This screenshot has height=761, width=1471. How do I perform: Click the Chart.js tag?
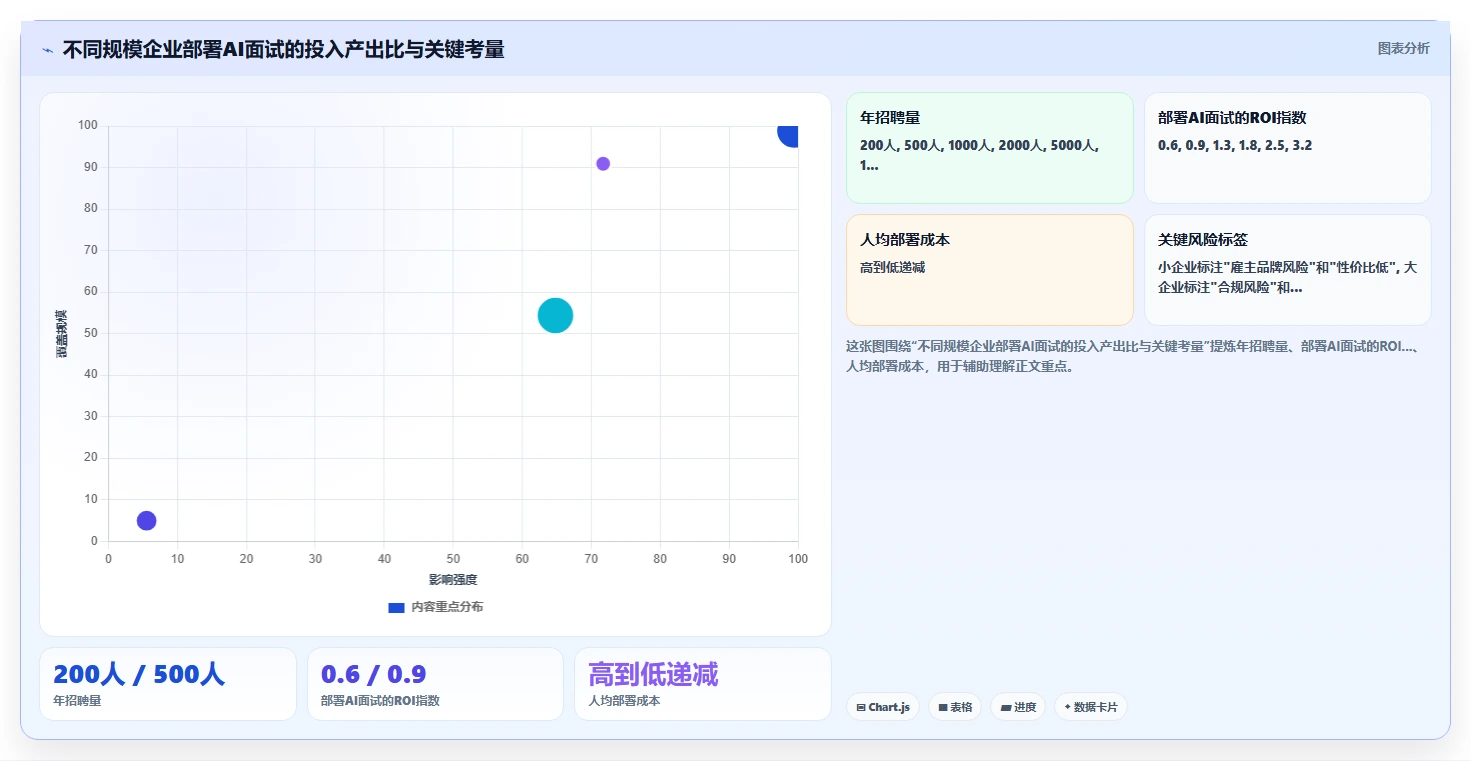(x=882, y=707)
